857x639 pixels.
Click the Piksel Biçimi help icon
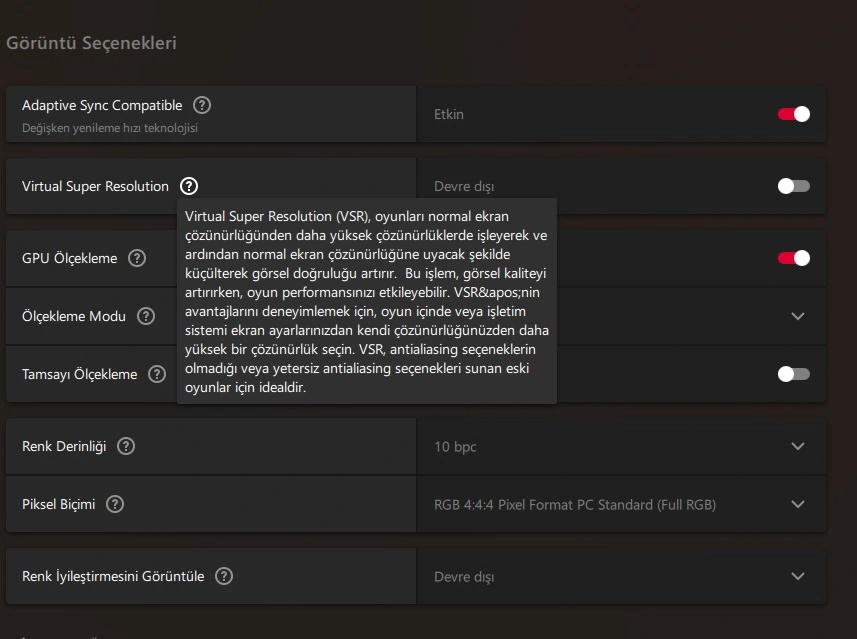(115, 504)
